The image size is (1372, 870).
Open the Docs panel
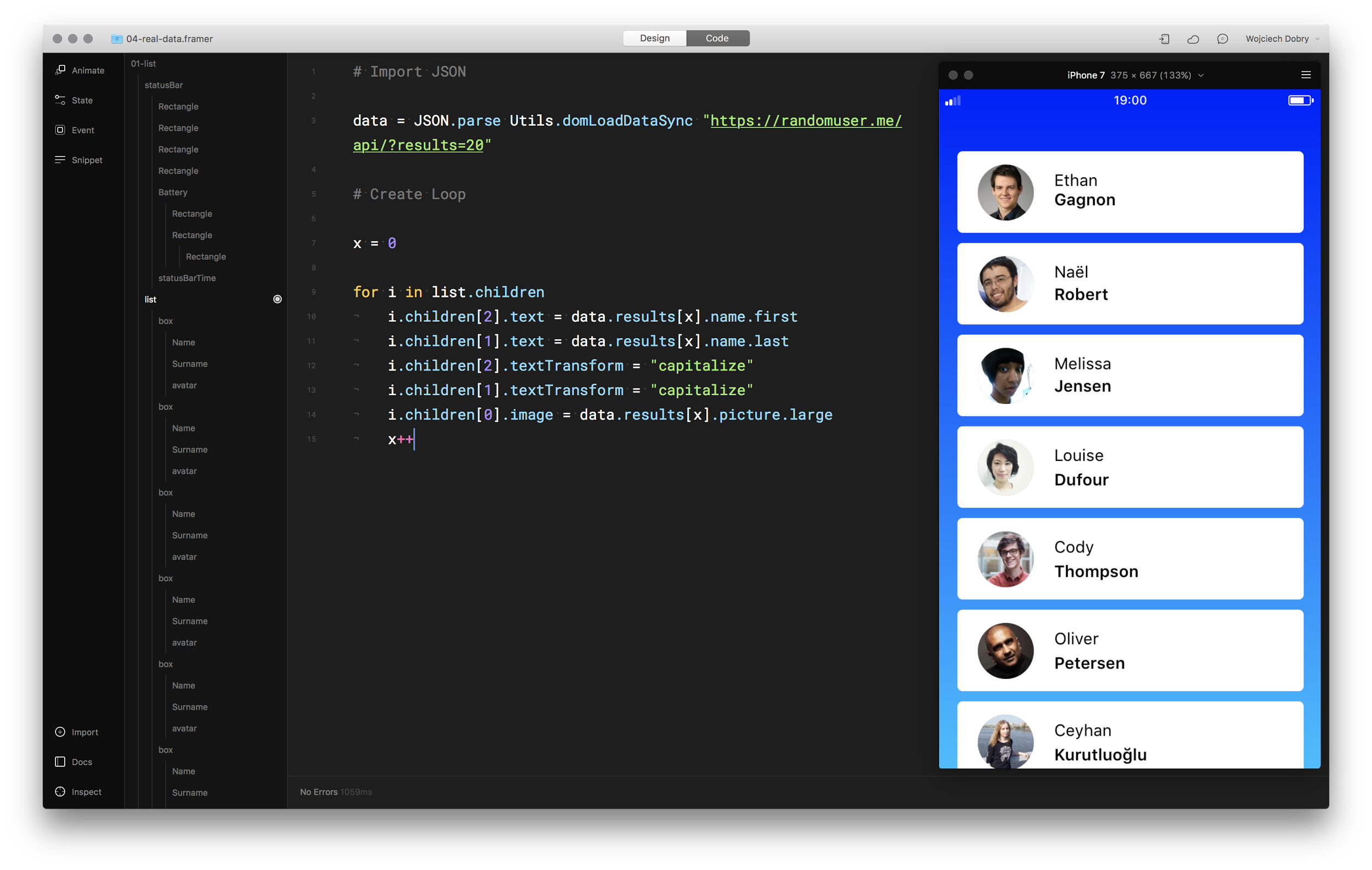pos(60,761)
